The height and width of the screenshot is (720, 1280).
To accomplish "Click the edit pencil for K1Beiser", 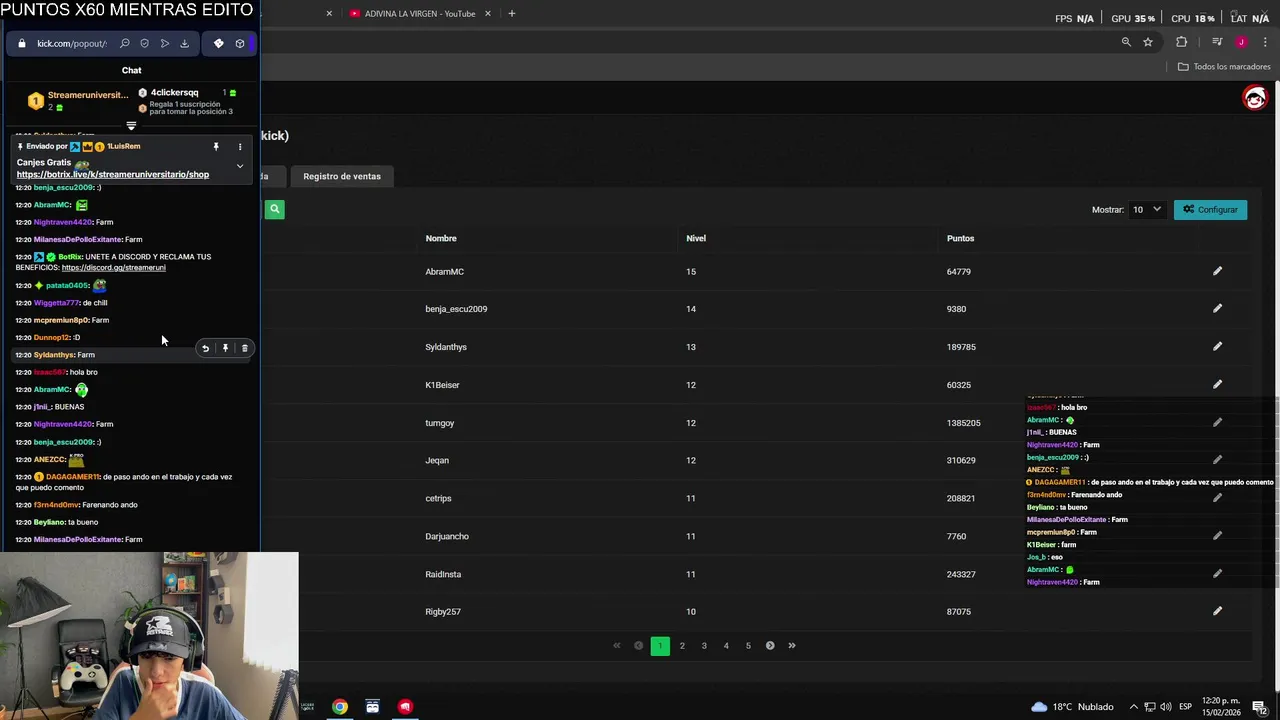I will click(x=1217, y=384).
